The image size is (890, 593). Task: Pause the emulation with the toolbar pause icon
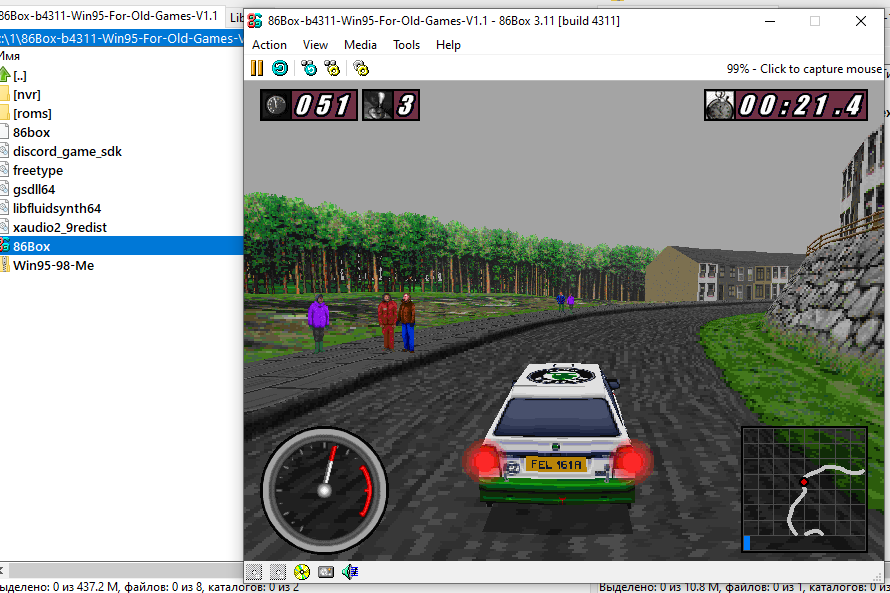257,69
